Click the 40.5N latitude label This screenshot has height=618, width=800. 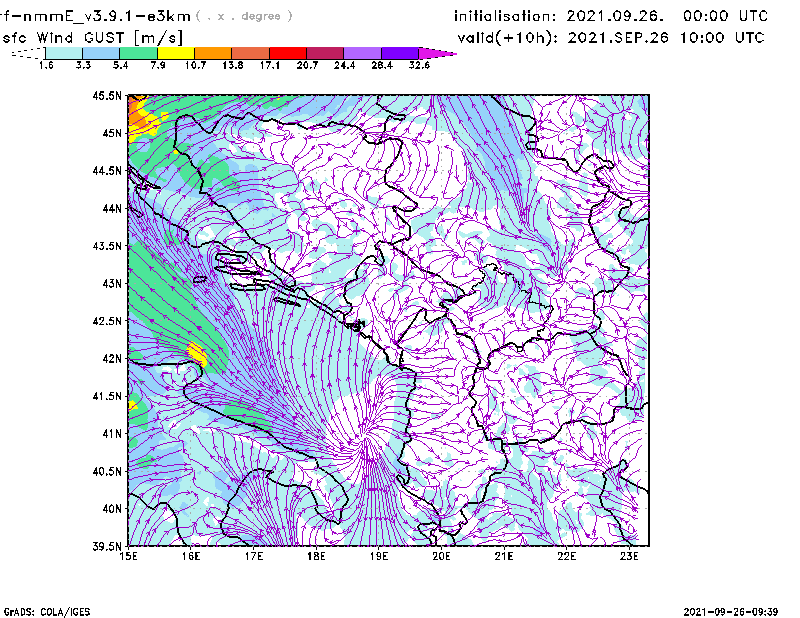pyautogui.click(x=107, y=472)
